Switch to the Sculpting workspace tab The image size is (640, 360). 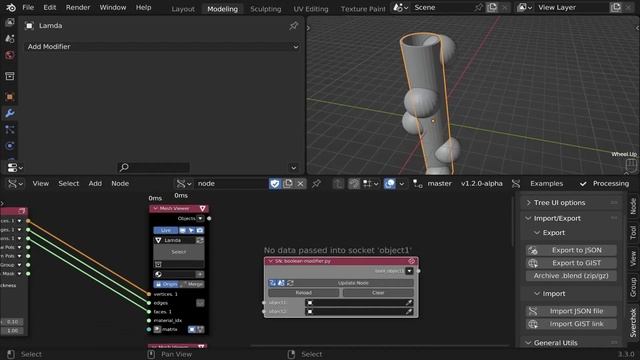tap(265, 9)
